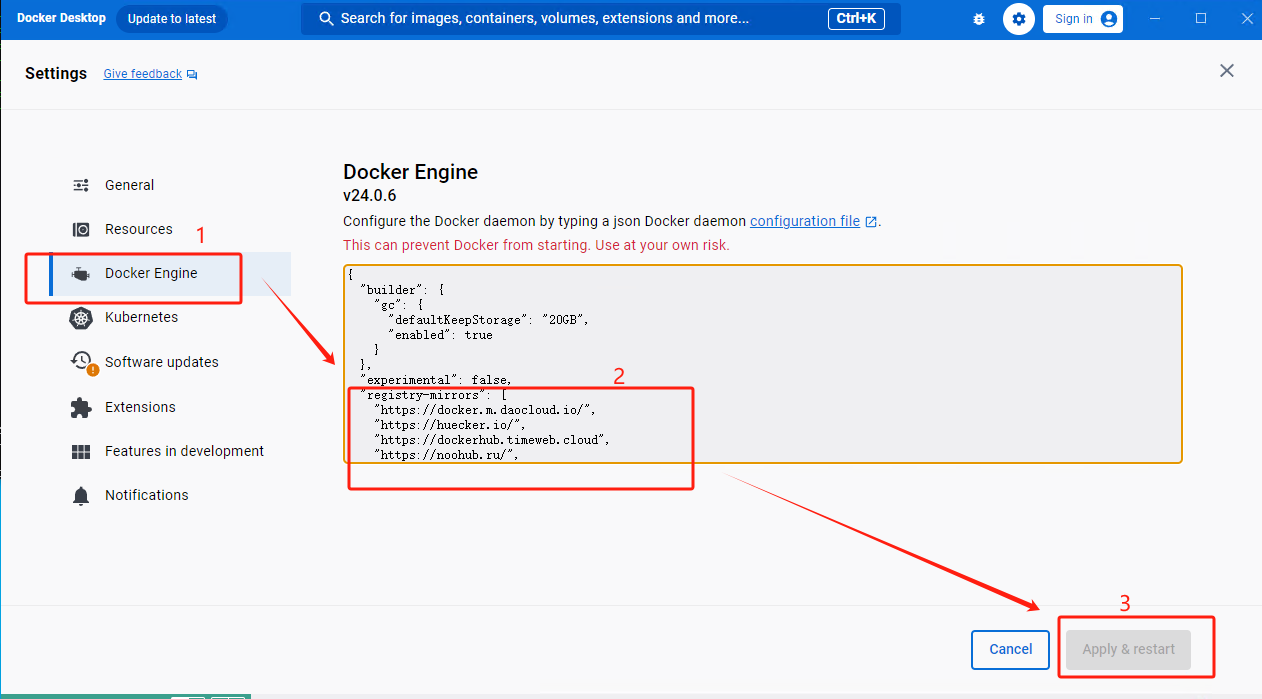Click the Update to latest button
1262x699 pixels.
coord(171,18)
